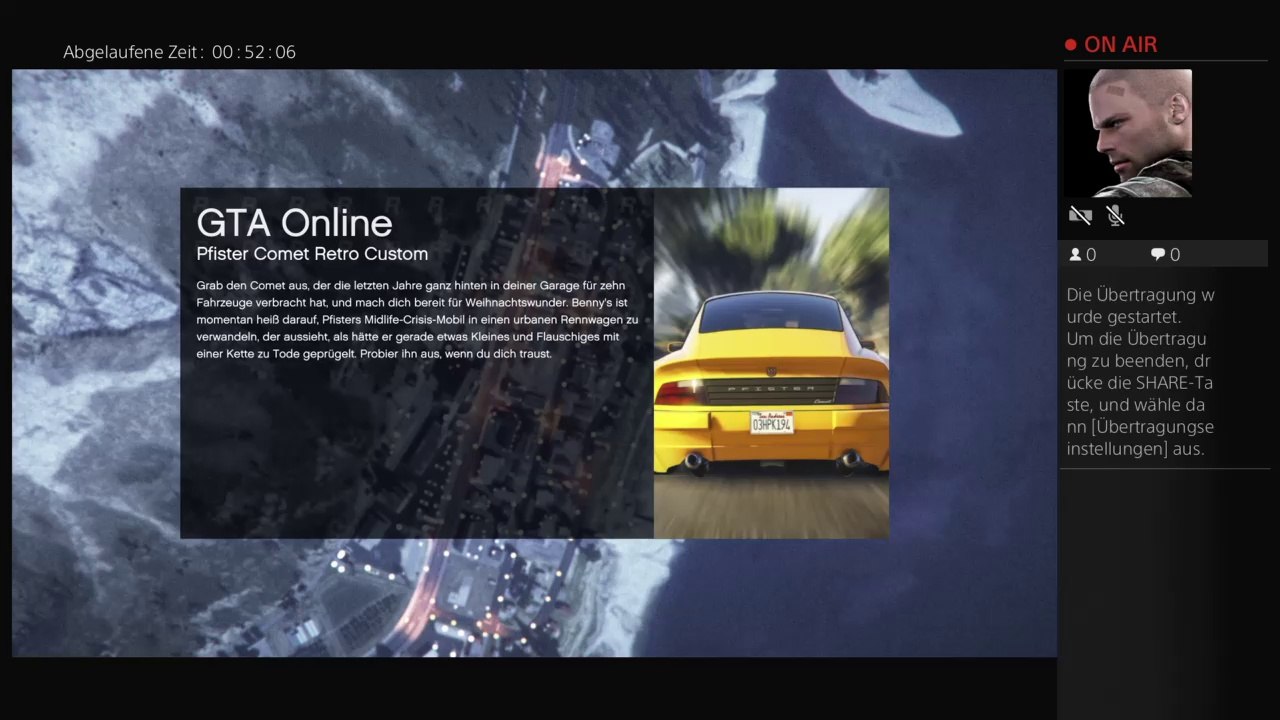Select the broadcaster avatar thumbnail

(x=1129, y=132)
